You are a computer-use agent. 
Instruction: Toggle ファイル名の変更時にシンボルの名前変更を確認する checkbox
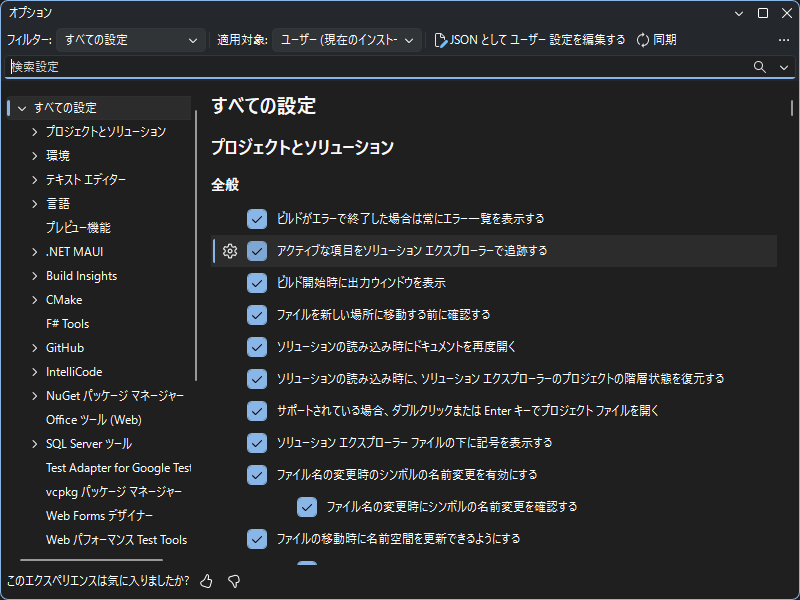click(307, 507)
